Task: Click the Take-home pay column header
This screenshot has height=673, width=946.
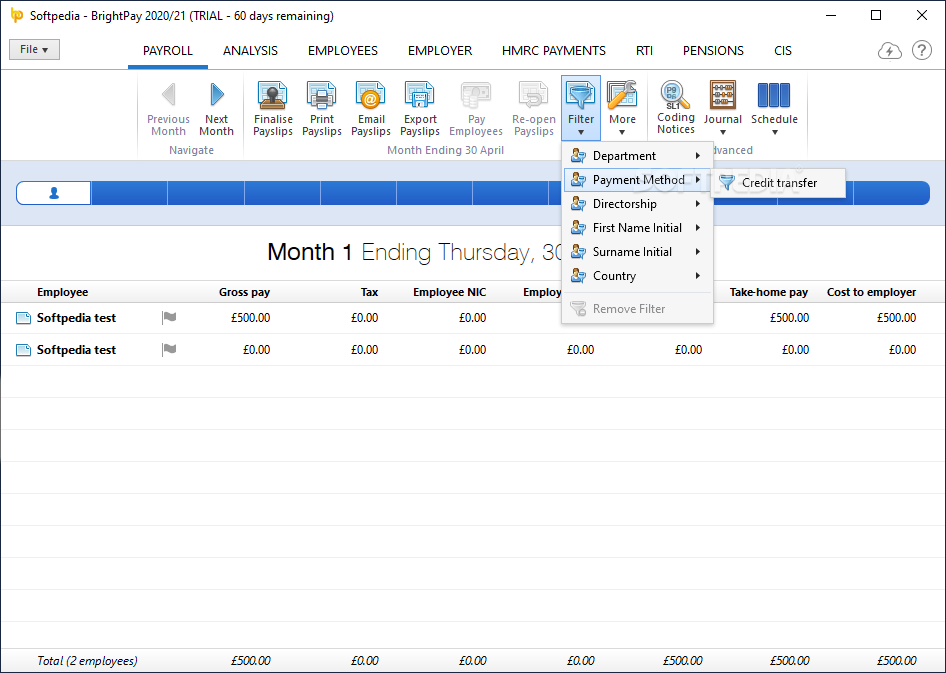Action: click(x=769, y=292)
